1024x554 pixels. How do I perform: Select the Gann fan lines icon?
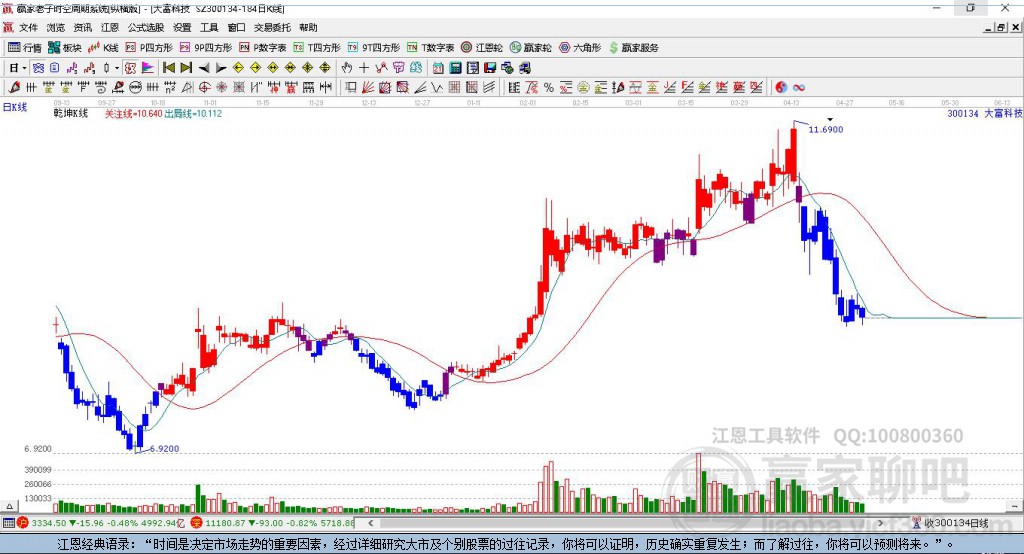[x=368, y=88]
